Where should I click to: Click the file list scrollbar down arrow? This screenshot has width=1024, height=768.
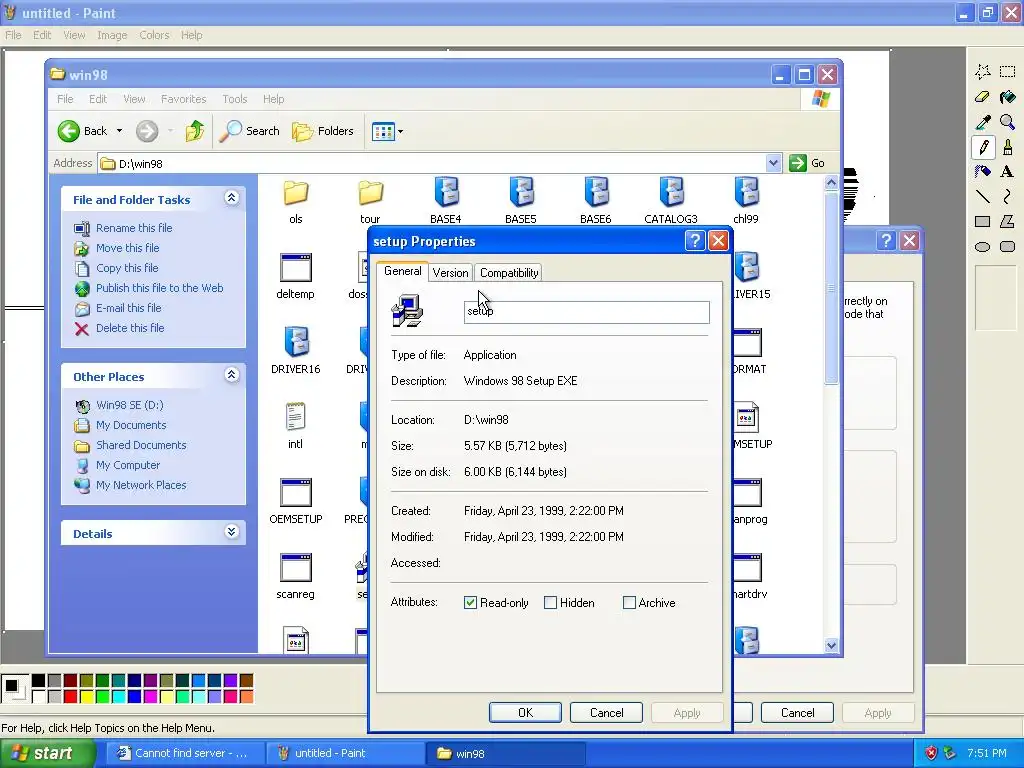[x=831, y=645]
